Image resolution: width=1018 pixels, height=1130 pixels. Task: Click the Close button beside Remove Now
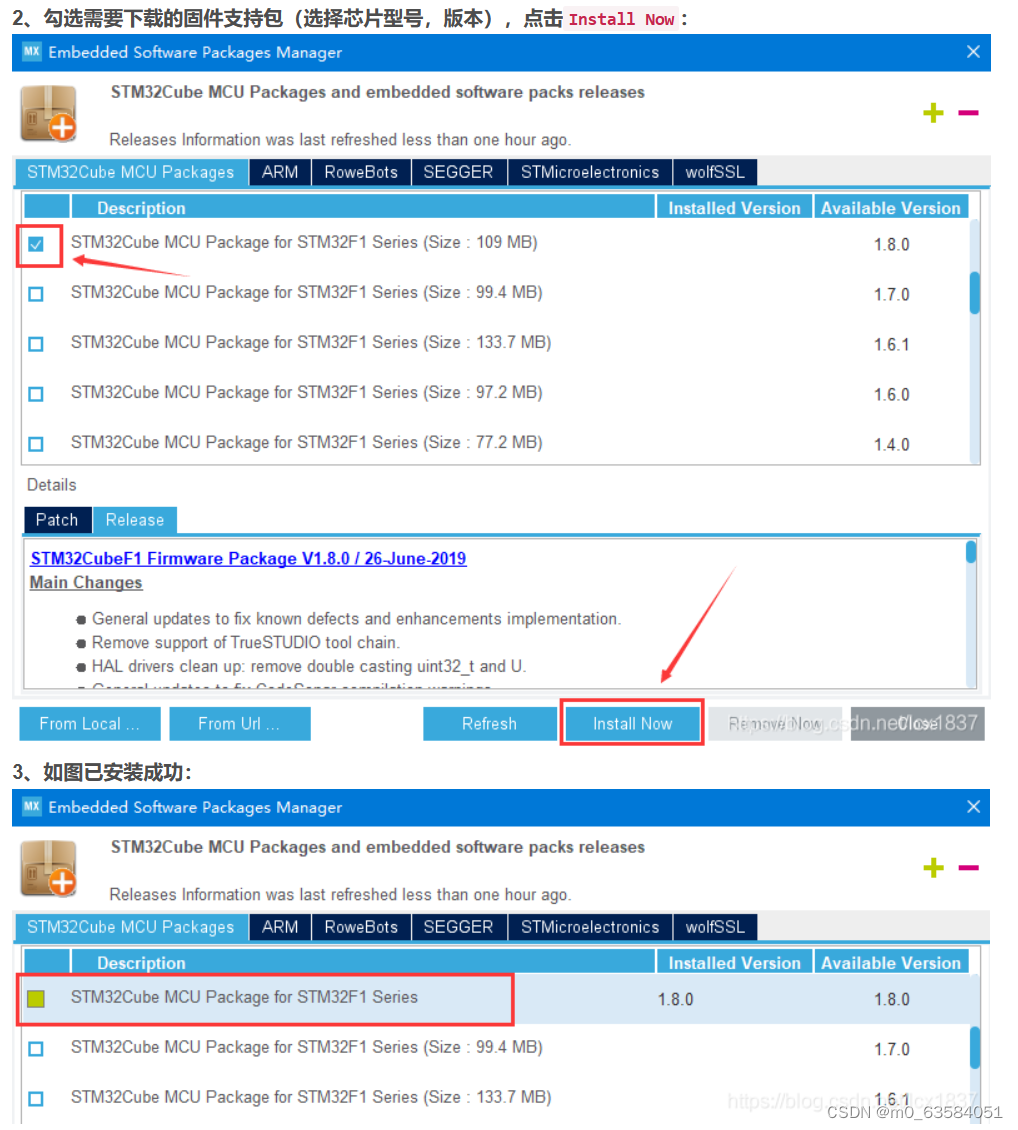(917, 724)
